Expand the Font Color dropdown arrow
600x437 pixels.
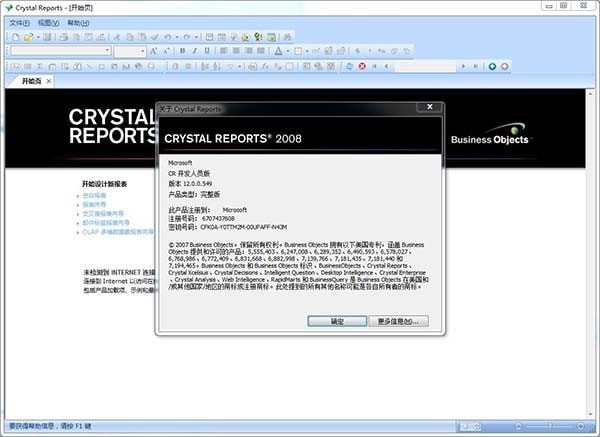coord(288,51)
